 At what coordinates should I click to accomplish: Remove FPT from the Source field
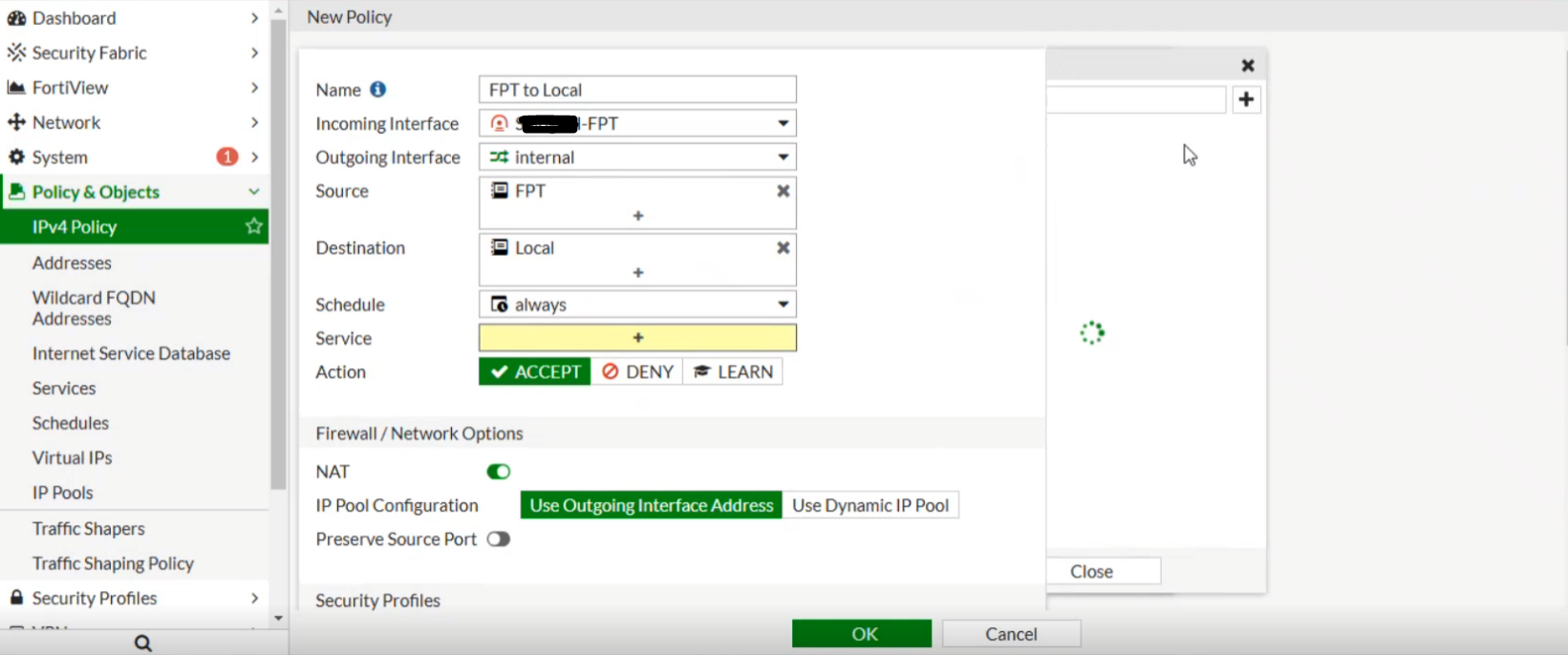(x=783, y=191)
